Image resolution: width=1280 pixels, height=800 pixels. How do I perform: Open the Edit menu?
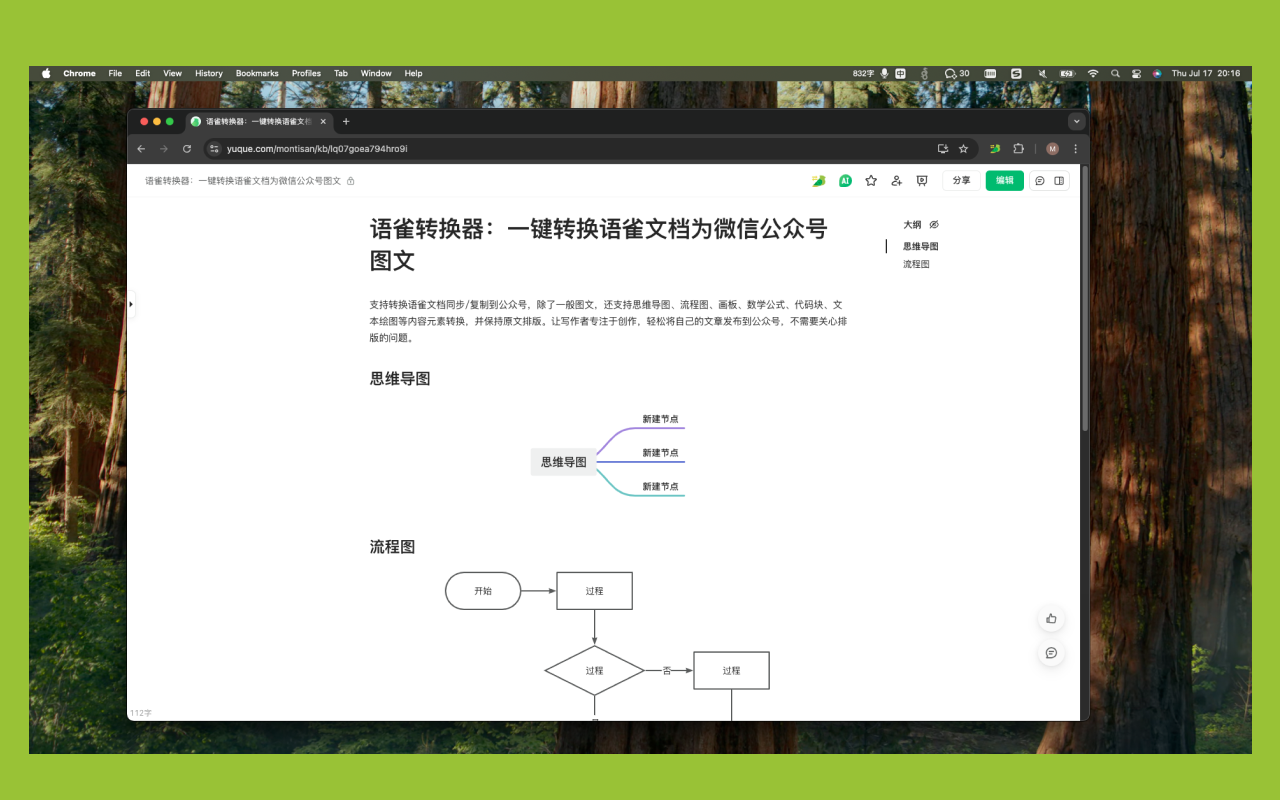tap(143, 73)
